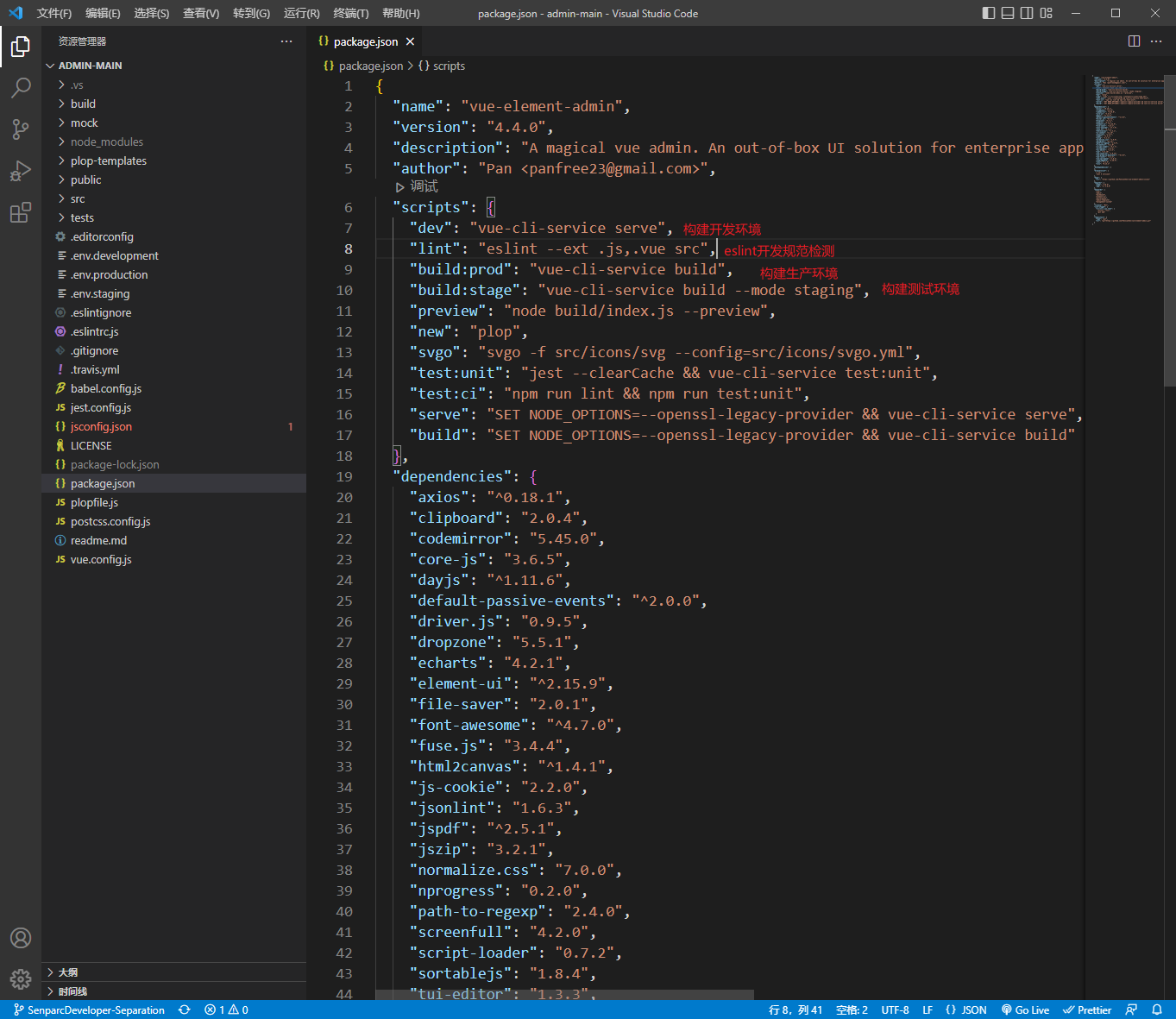Open editor more actions ellipsis
Image resolution: width=1176 pixels, height=1019 pixels.
[1156, 41]
